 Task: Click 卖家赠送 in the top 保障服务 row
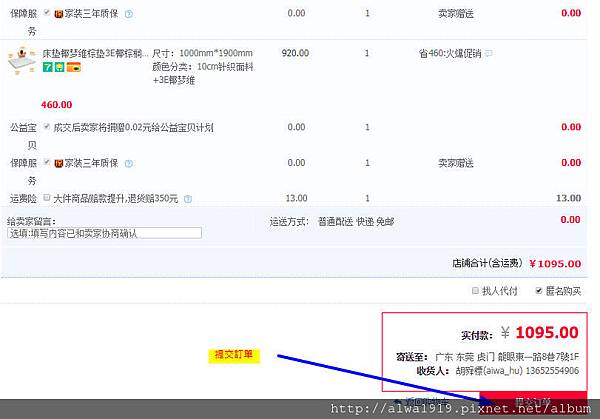456,14
